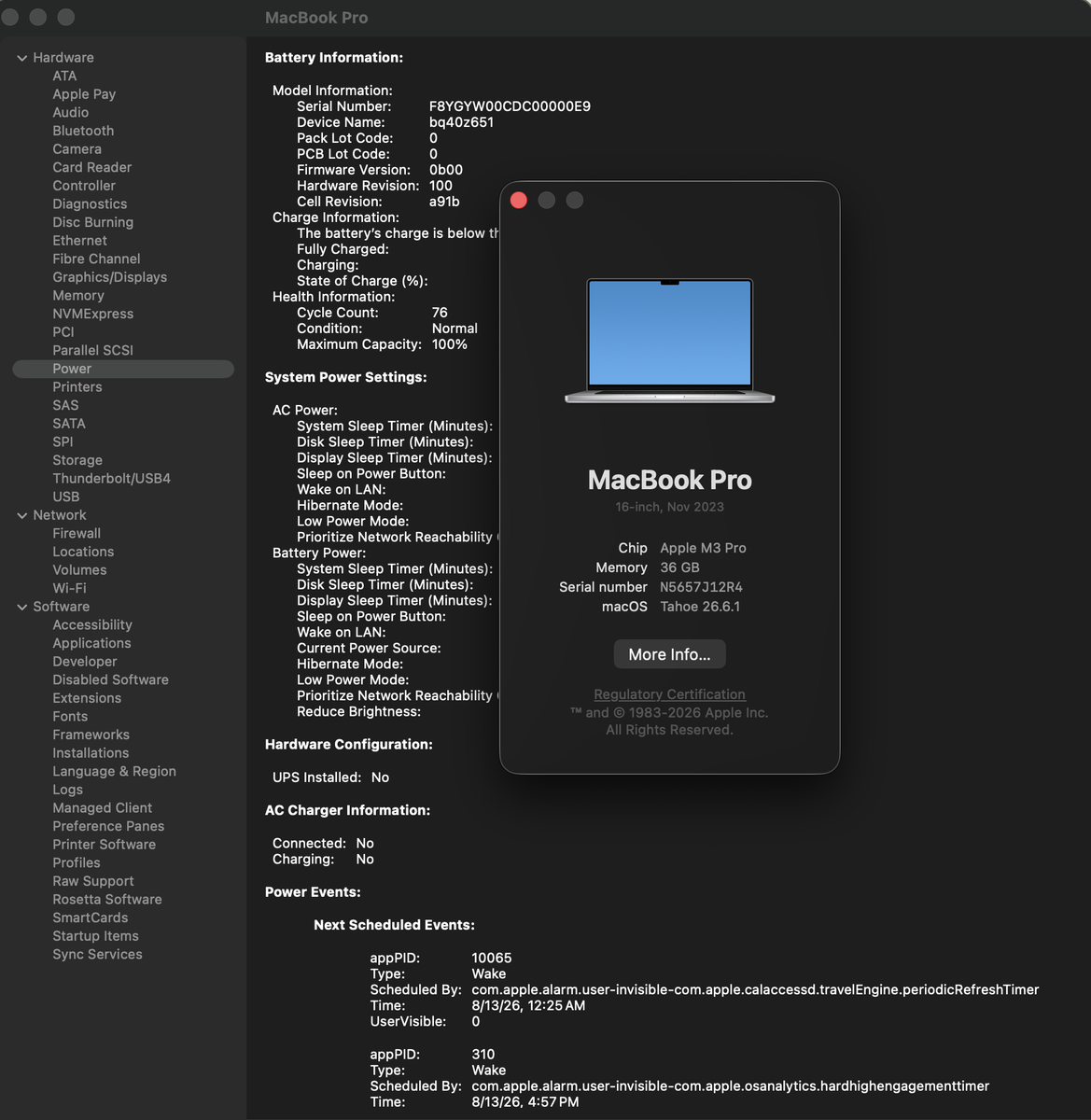Select USB in the sidebar
The image size is (1091, 1120).
pos(65,497)
